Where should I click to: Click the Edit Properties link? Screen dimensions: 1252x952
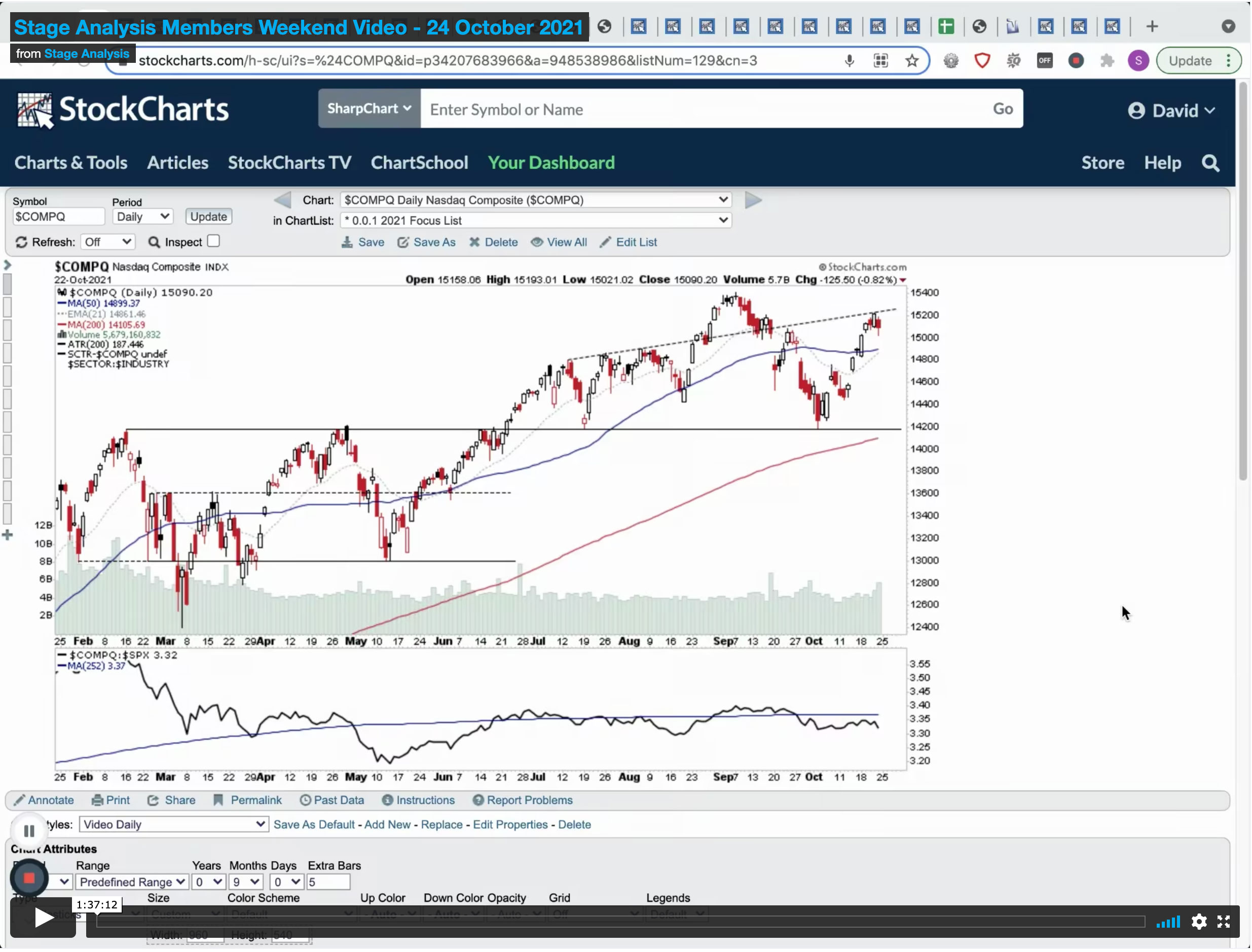pyautogui.click(x=510, y=824)
